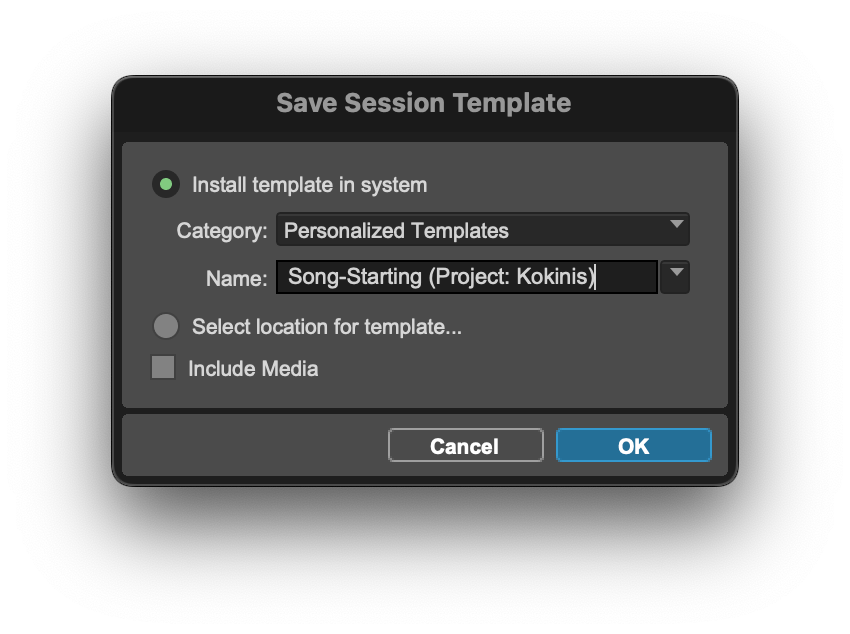
Task: Click Cancel to dismiss the dialog
Action: [x=465, y=445]
